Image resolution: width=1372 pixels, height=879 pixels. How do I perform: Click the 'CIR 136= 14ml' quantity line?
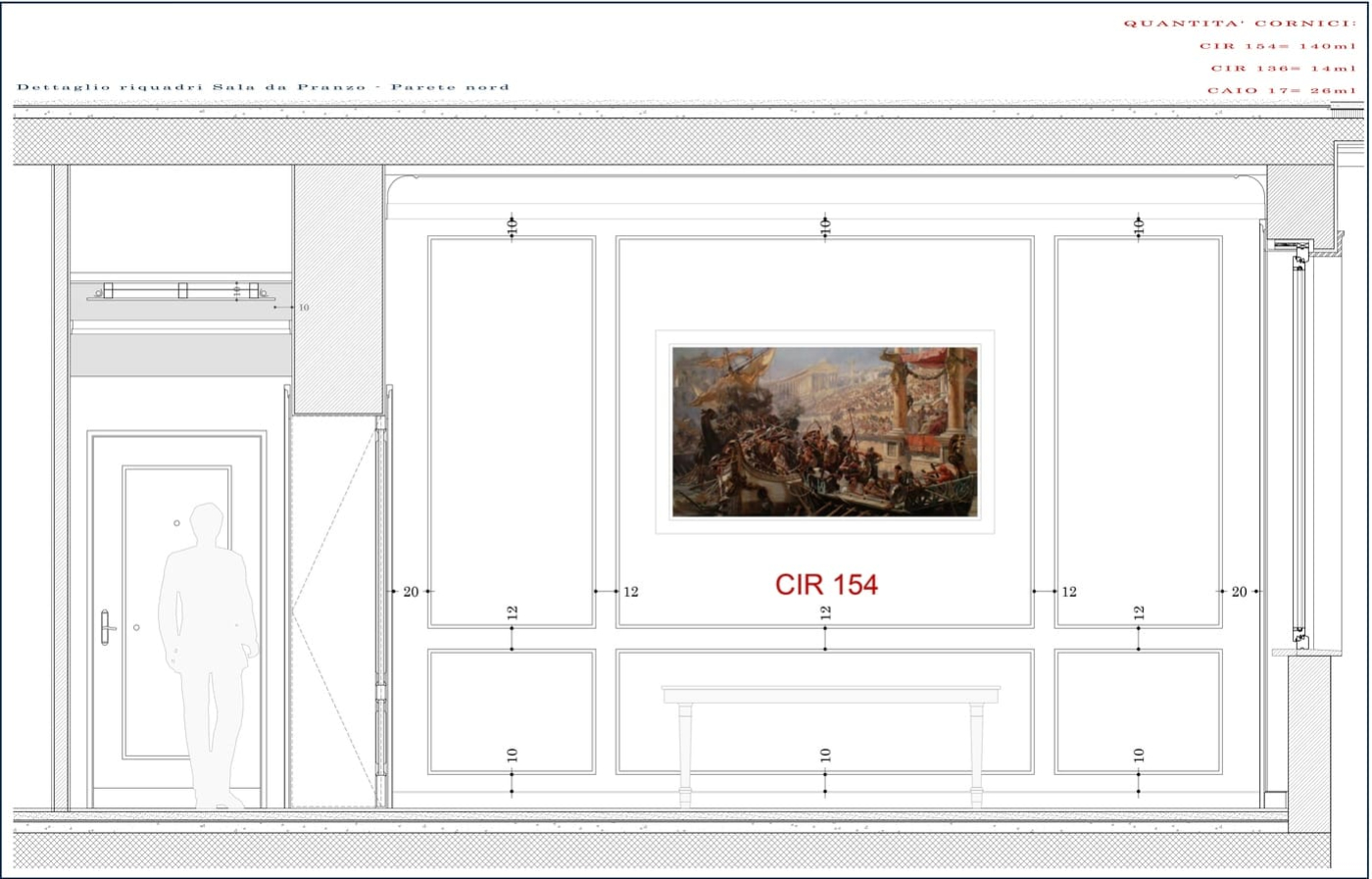pos(1284,69)
